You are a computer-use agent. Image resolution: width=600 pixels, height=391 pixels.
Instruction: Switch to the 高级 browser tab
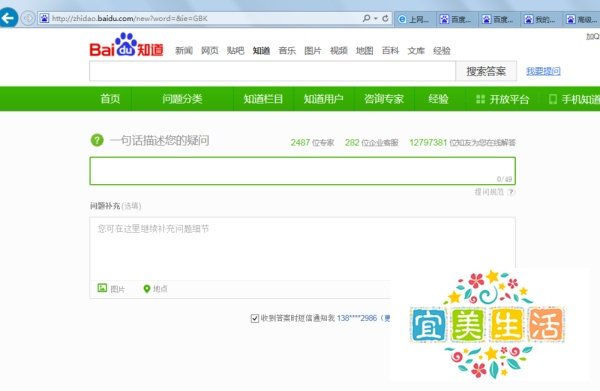pyautogui.click(x=582, y=19)
